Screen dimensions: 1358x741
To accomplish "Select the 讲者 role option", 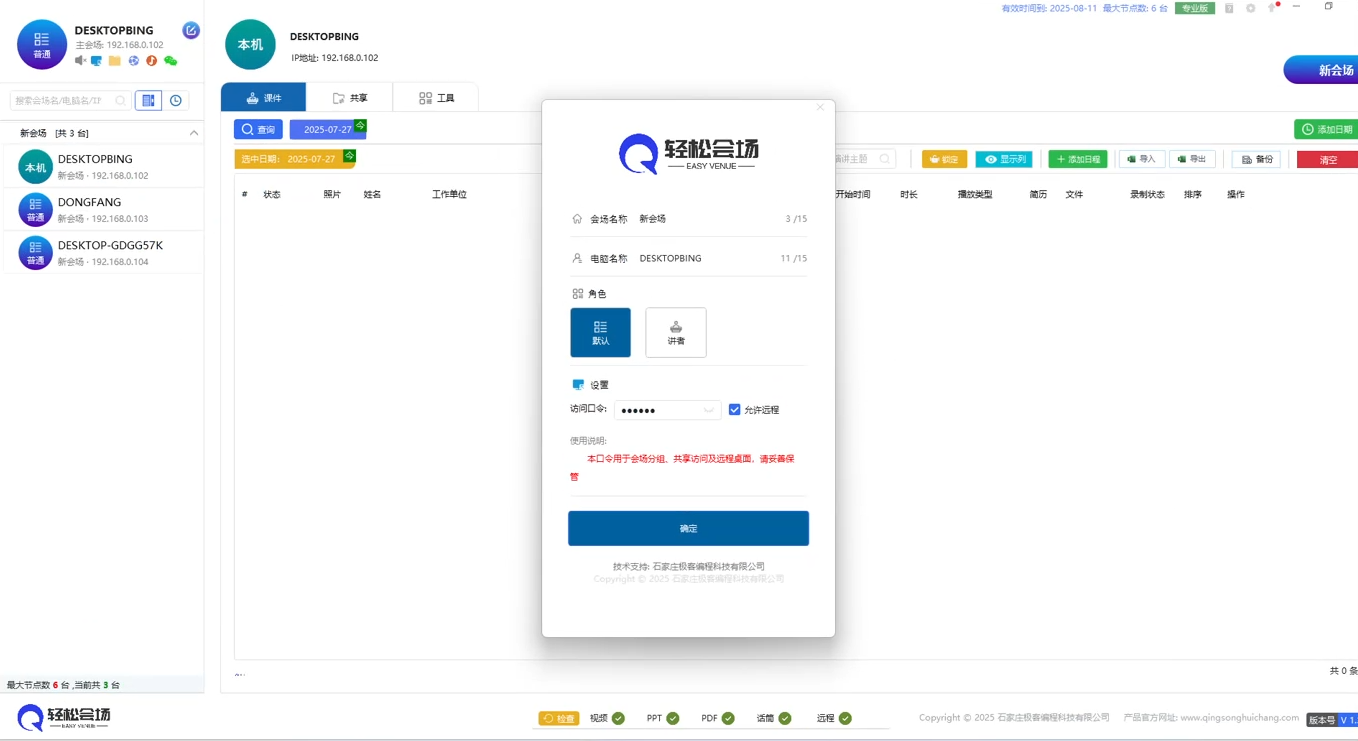I will pyautogui.click(x=676, y=332).
